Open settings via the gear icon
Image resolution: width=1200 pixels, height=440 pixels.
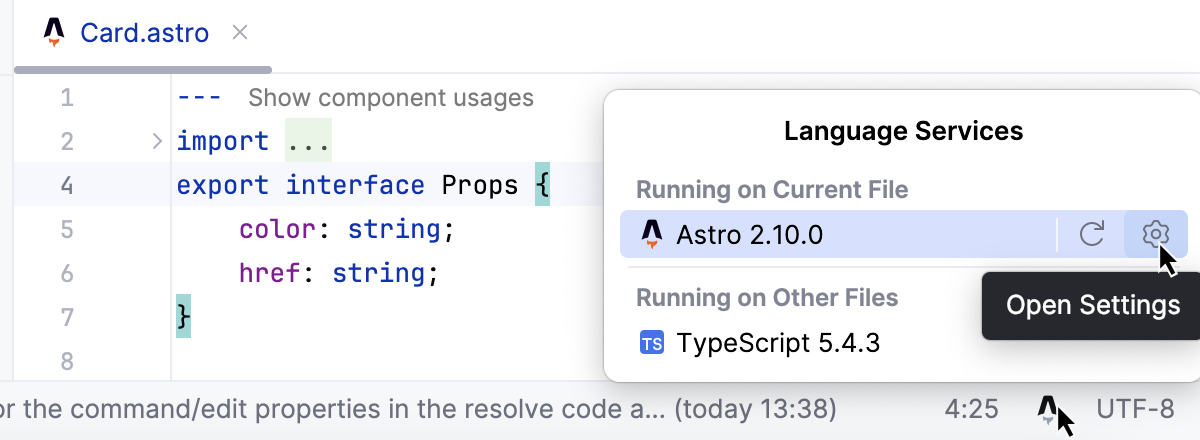pyautogui.click(x=1155, y=234)
